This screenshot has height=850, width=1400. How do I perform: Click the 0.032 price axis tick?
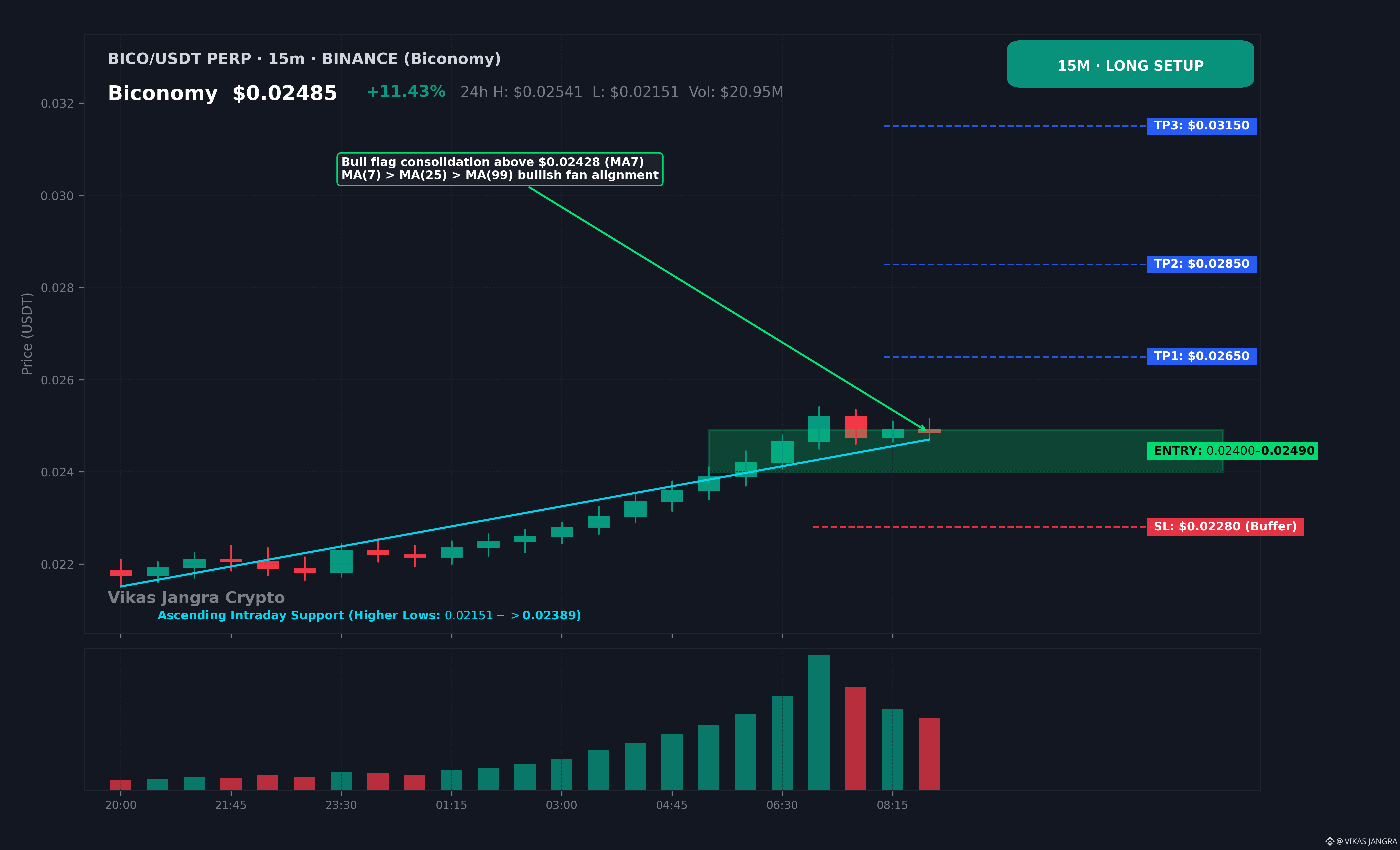pos(57,103)
